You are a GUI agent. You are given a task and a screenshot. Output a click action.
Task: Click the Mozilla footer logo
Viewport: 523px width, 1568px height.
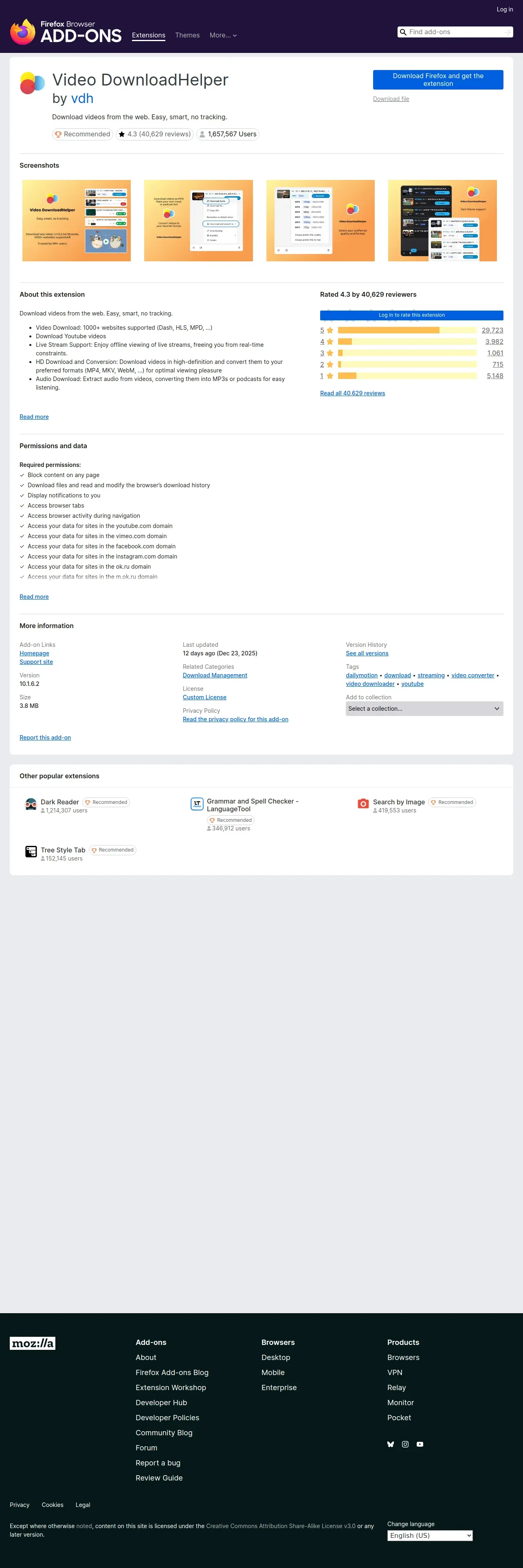click(32, 1343)
